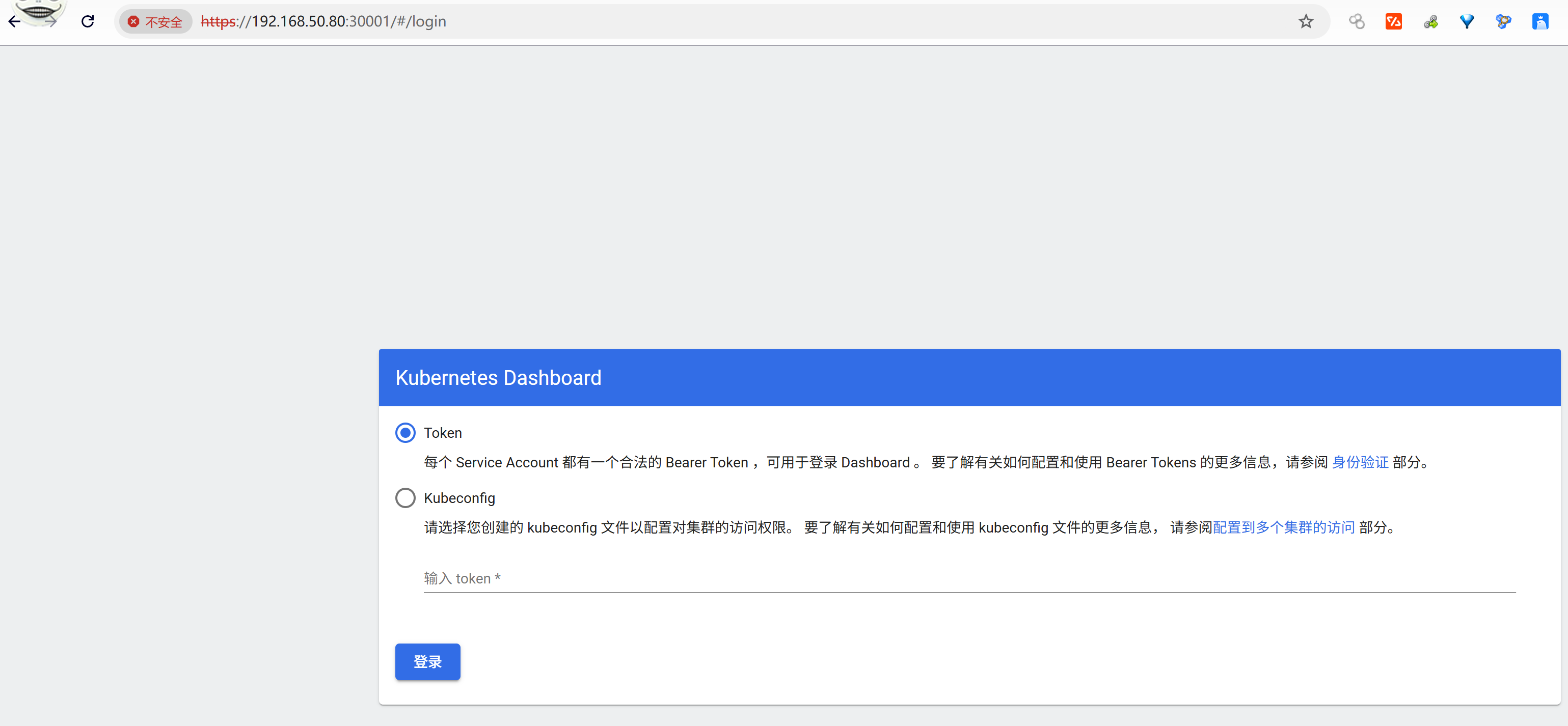Open the ES magnifier search extension

click(x=1503, y=22)
